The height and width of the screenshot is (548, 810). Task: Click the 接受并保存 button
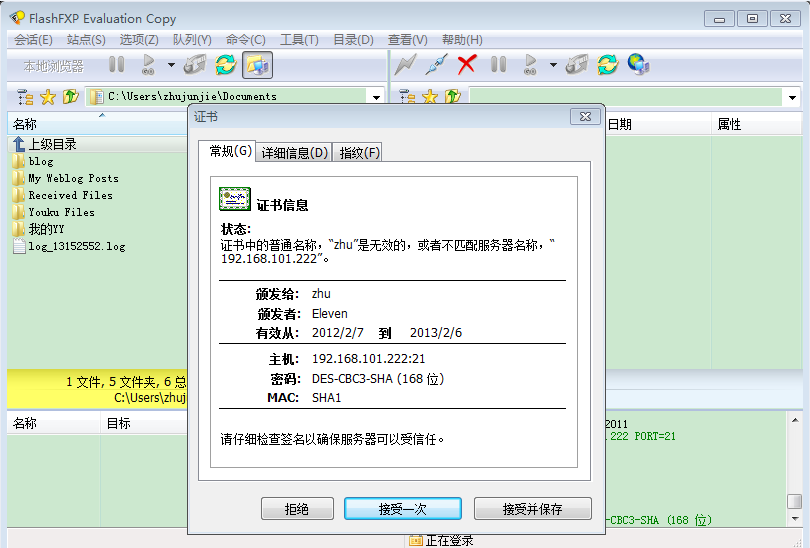click(x=533, y=509)
